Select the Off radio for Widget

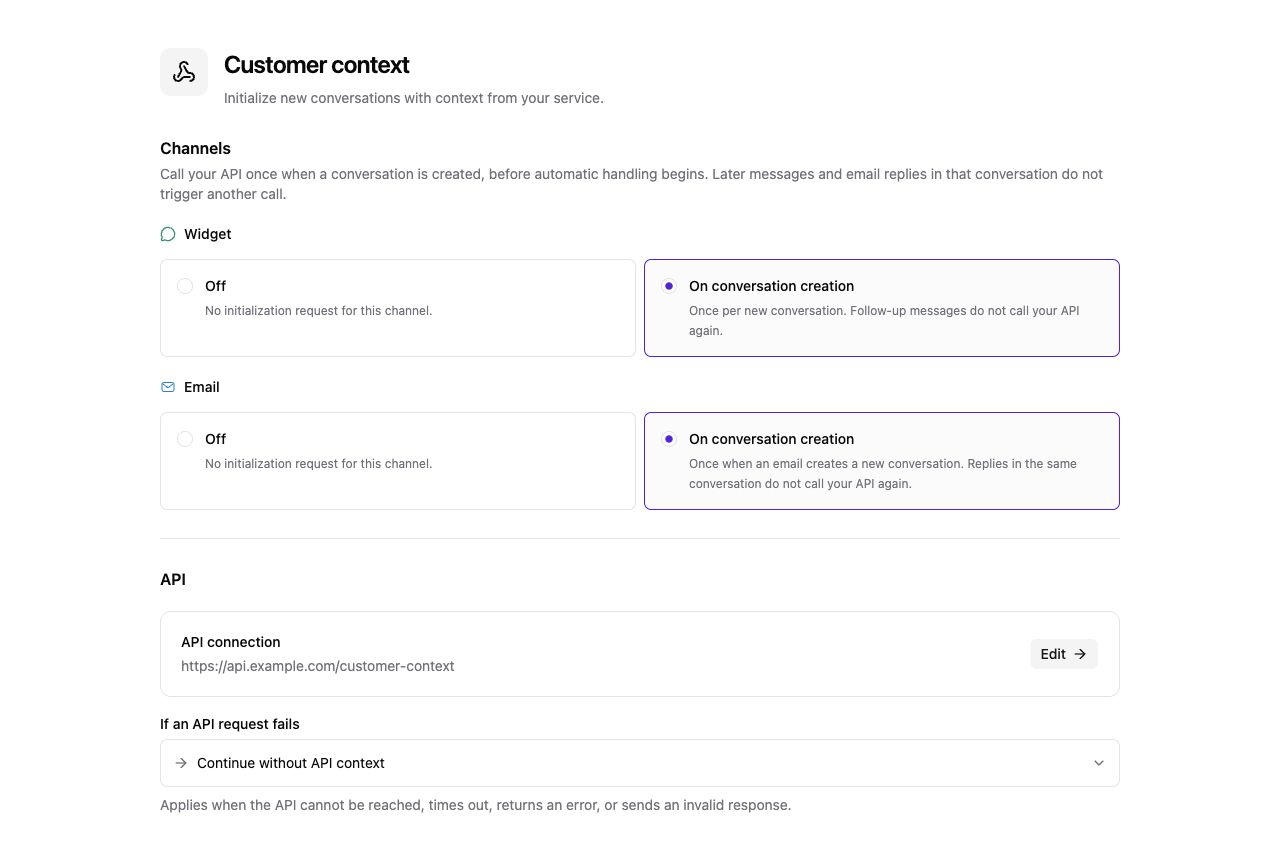tap(185, 286)
